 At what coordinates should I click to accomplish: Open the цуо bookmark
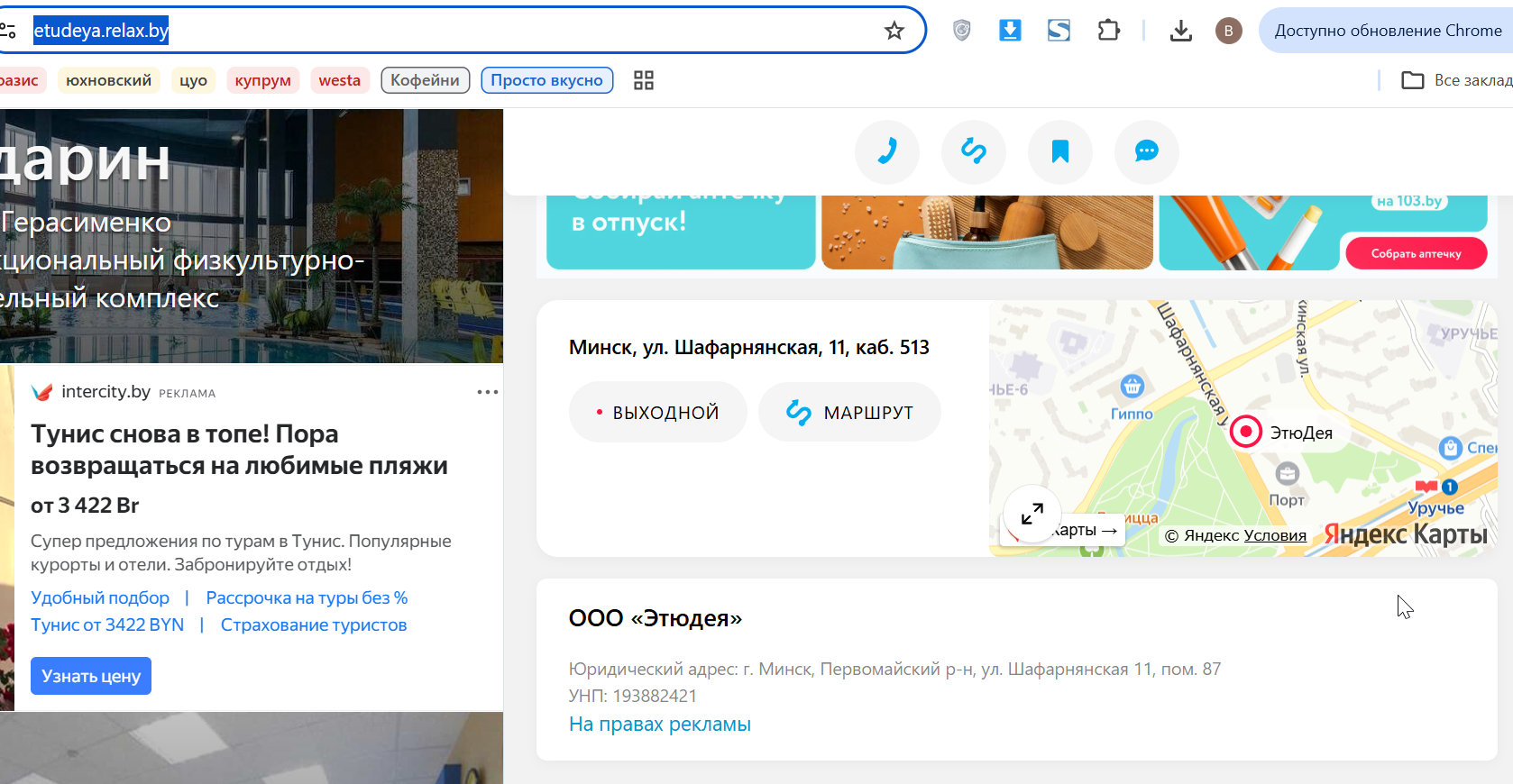(x=194, y=80)
